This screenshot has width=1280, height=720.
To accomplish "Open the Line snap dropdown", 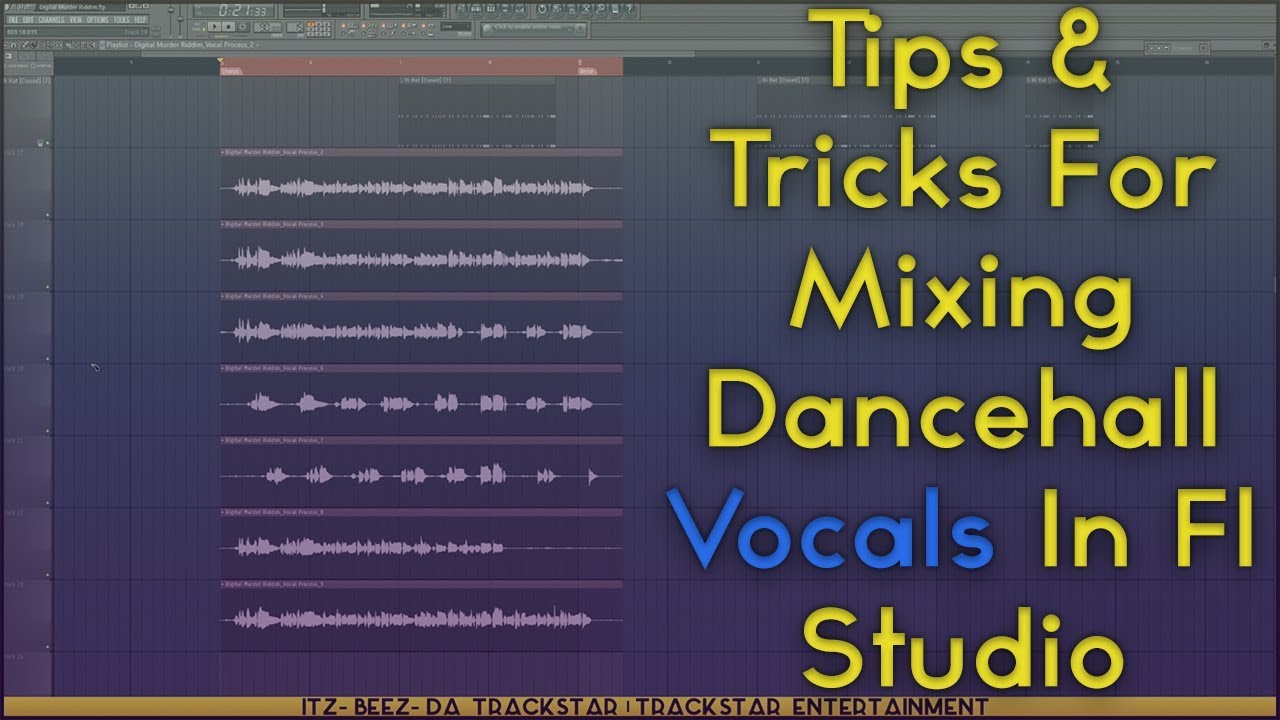I will [455, 26].
